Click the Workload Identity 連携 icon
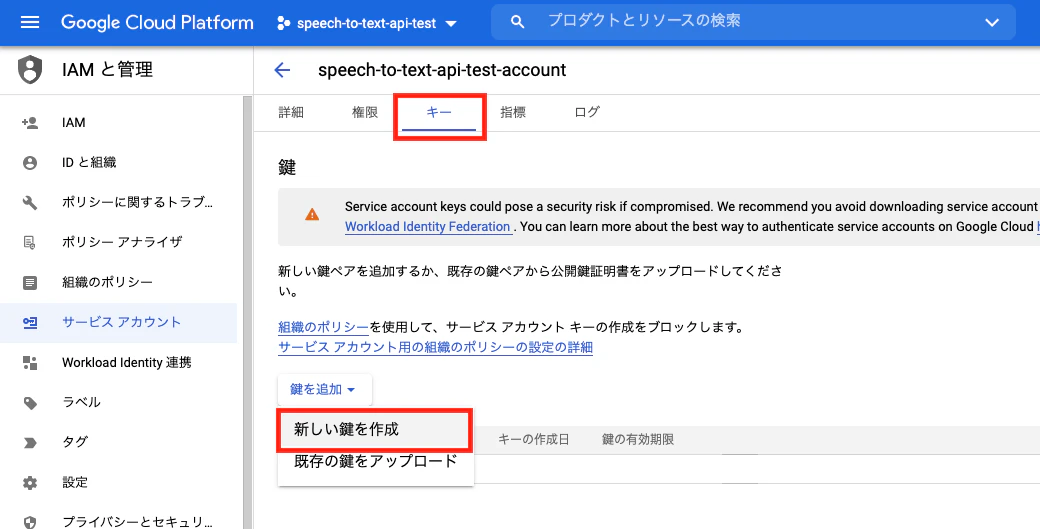The image size is (1040, 529). (30, 363)
